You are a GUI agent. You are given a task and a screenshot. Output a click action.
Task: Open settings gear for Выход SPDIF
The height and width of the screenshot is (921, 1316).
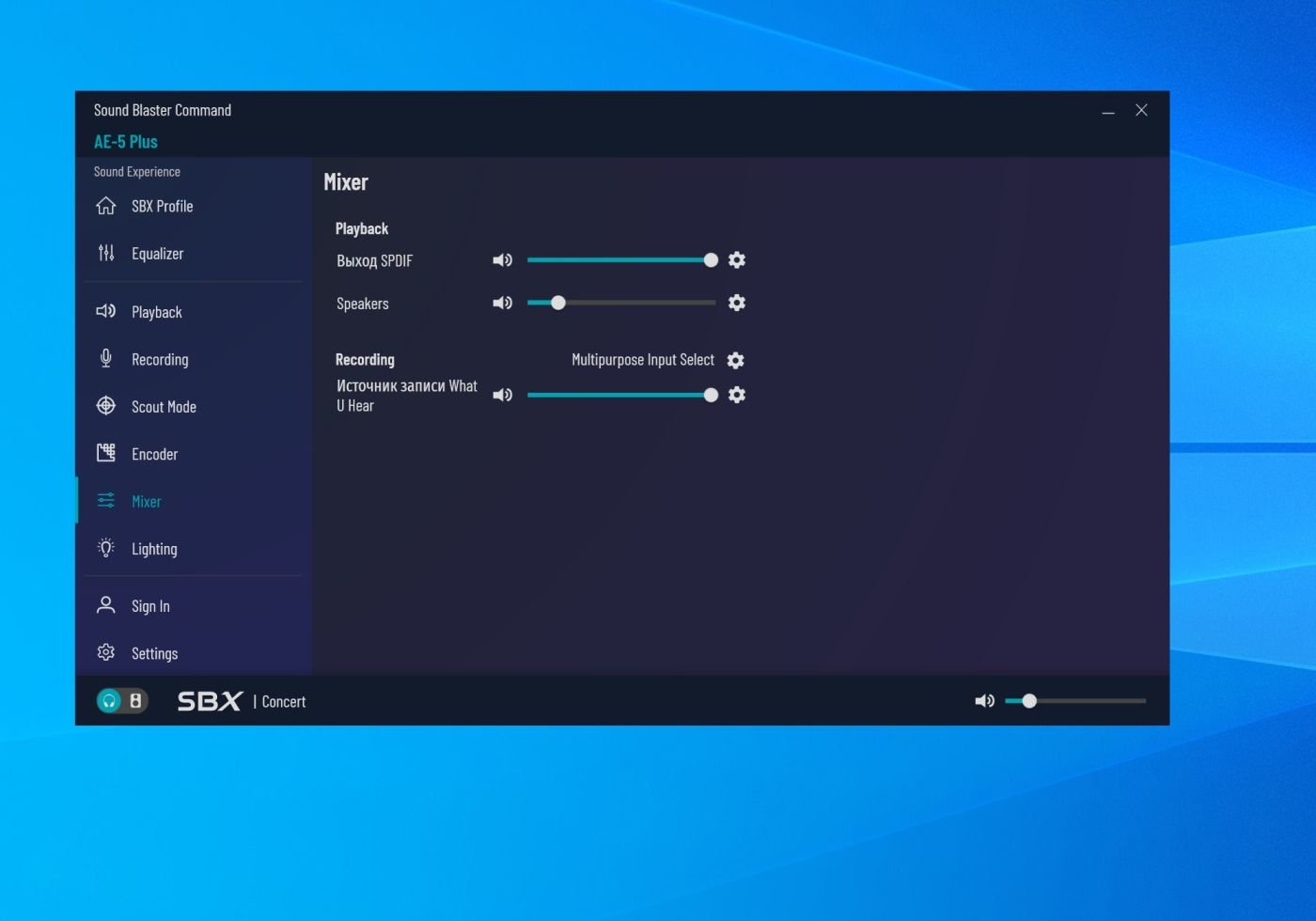tap(737, 260)
